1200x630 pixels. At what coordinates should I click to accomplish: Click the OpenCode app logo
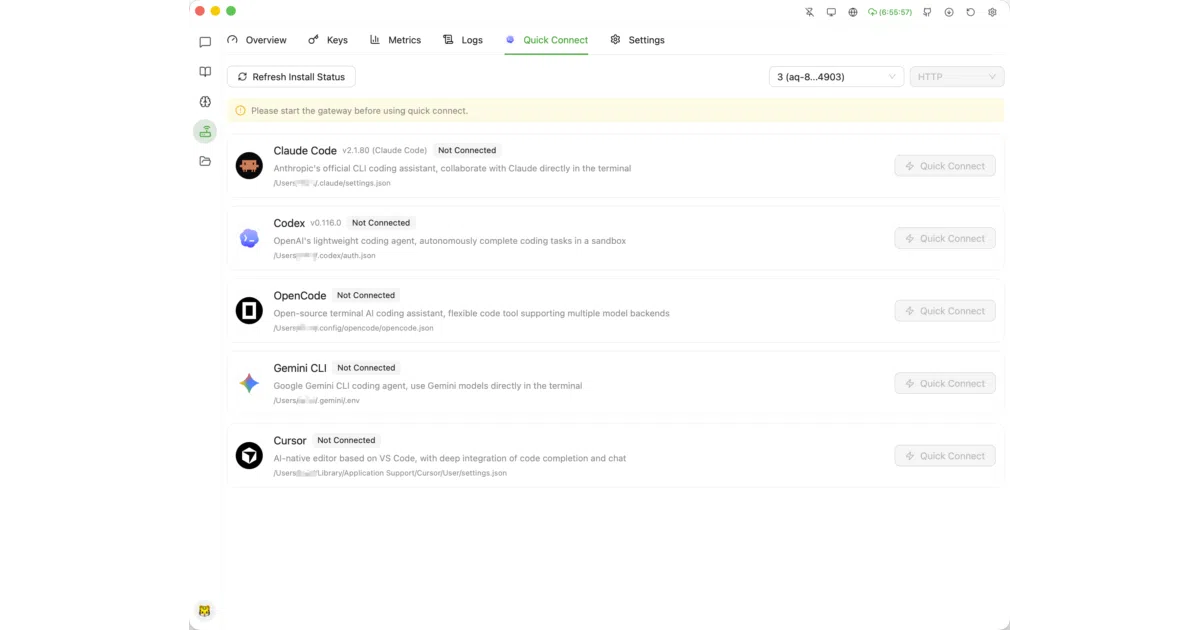[249, 311]
